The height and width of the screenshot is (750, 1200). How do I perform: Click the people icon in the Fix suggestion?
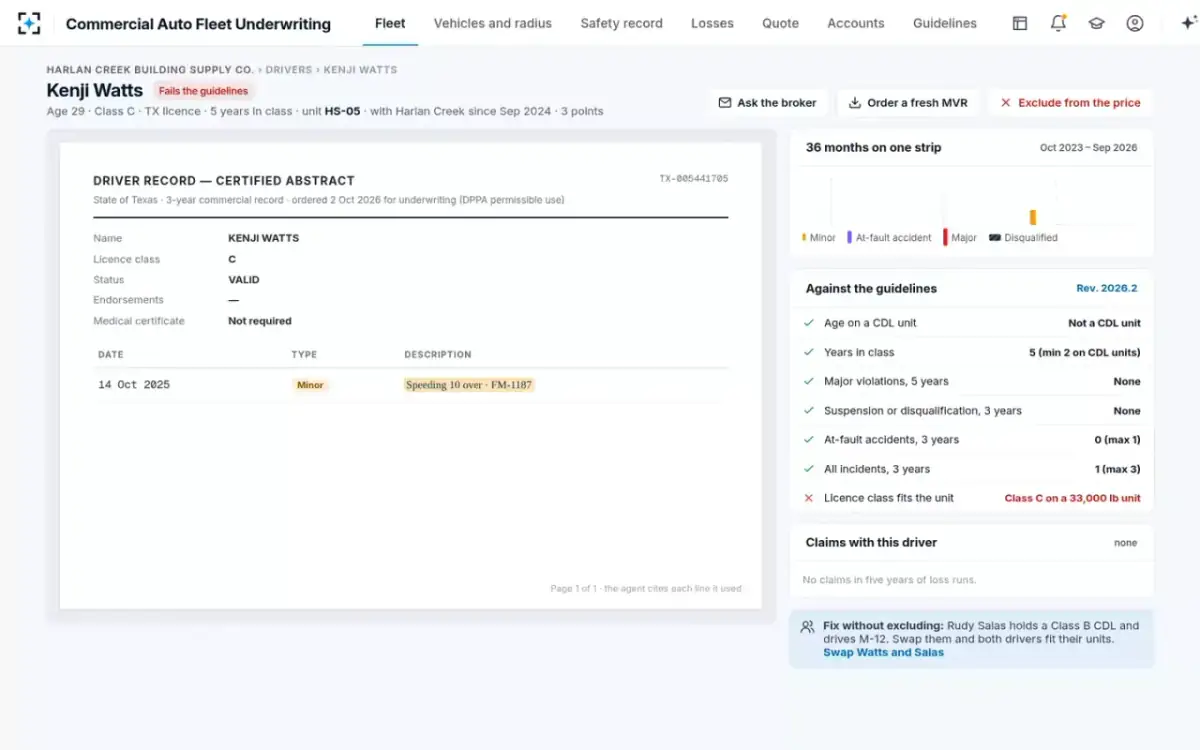(808, 627)
